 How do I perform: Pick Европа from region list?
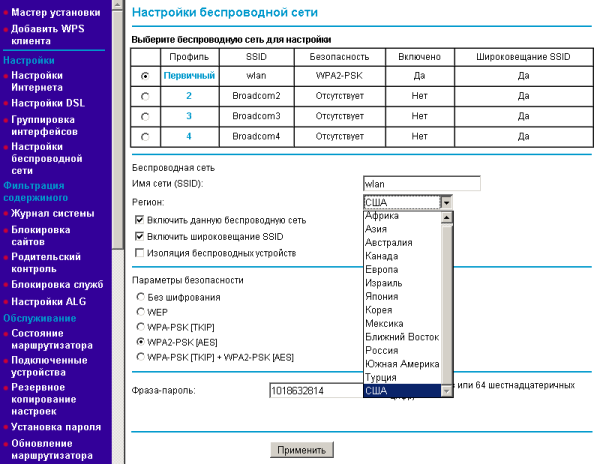[402, 269]
